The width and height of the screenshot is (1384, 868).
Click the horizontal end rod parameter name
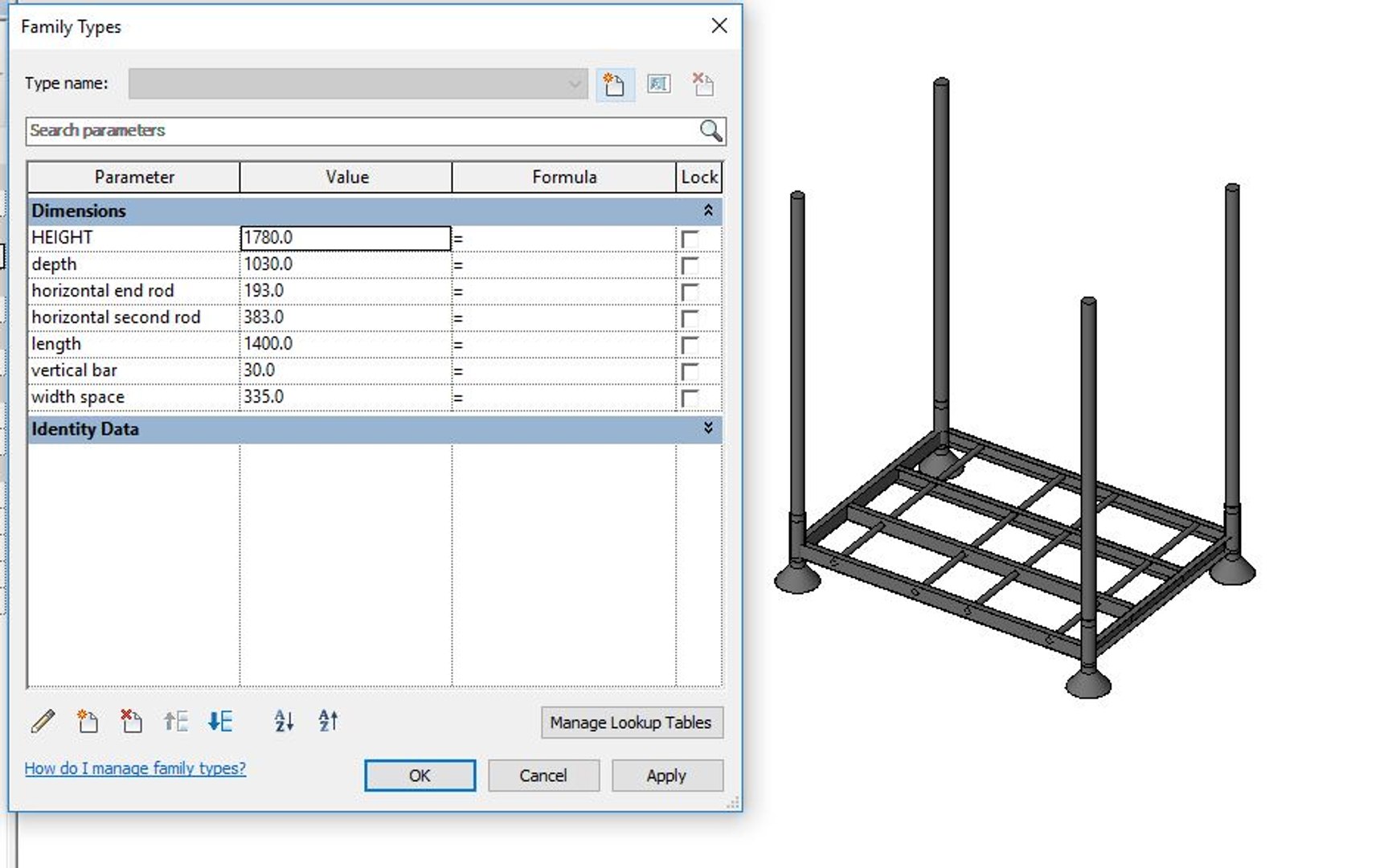click(x=103, y=291)
